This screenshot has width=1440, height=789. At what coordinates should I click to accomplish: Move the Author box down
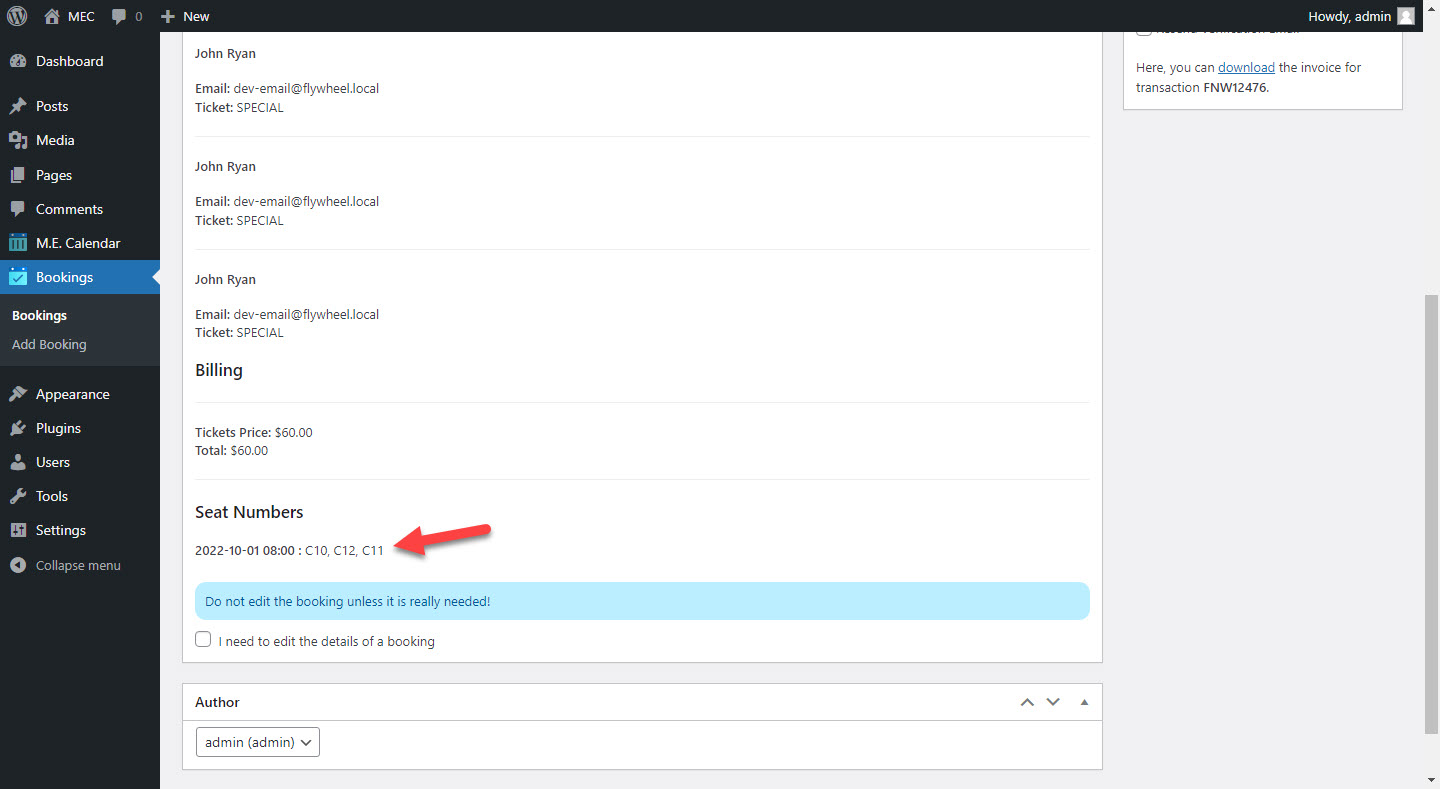(x=1053, y=702)
